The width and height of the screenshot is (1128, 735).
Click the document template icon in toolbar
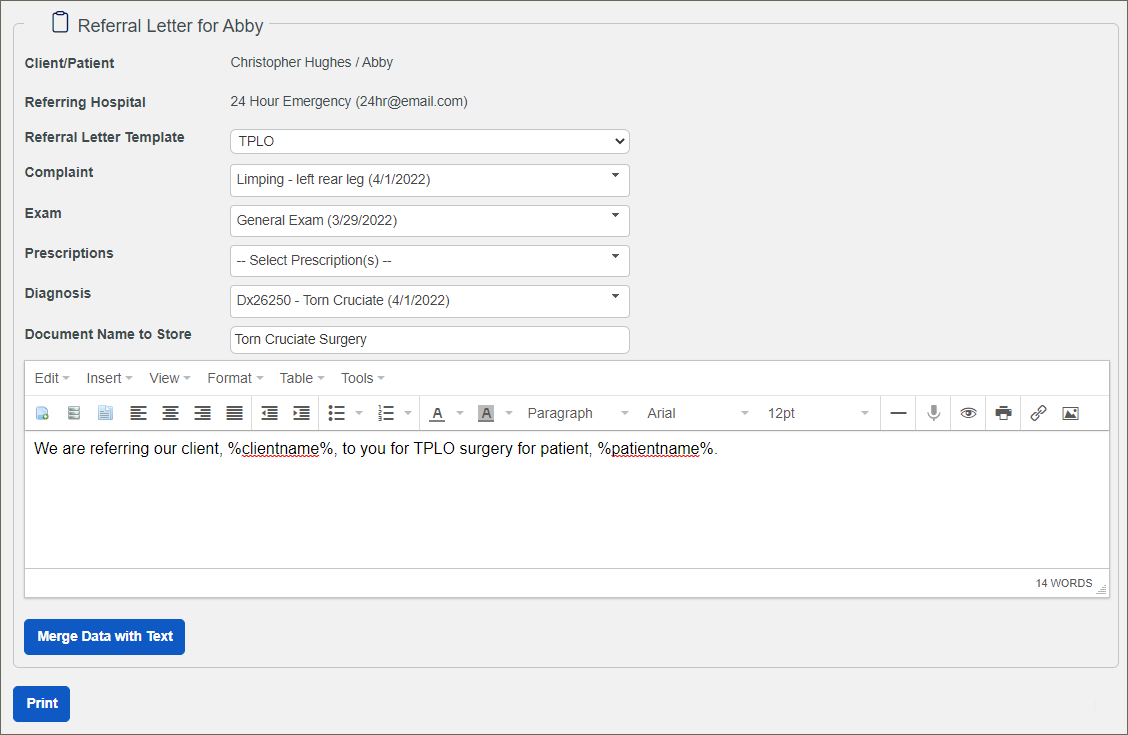(x=106, y=414)
